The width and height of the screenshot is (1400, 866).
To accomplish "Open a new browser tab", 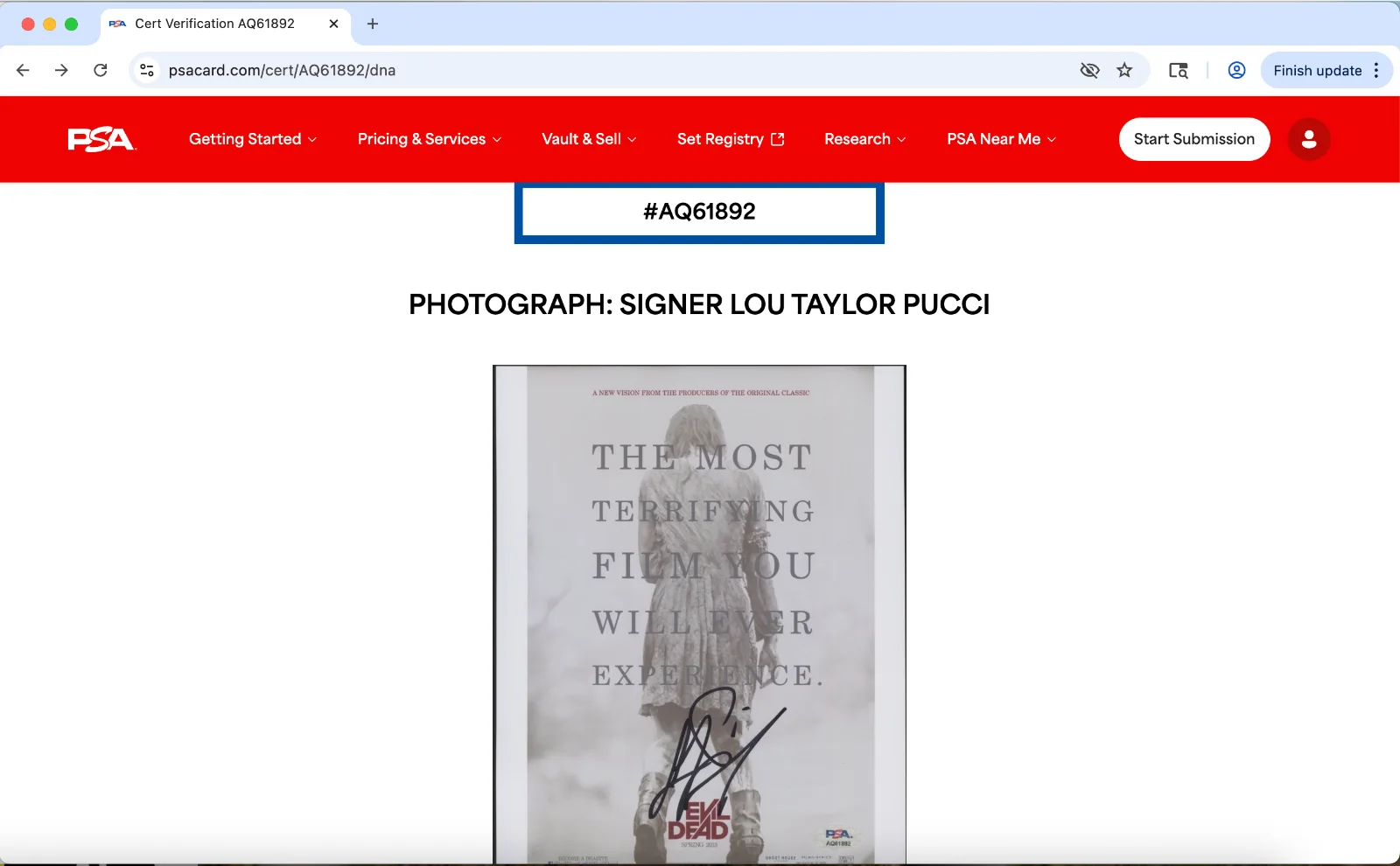I will pyautogui.click(x=373, y=24).
